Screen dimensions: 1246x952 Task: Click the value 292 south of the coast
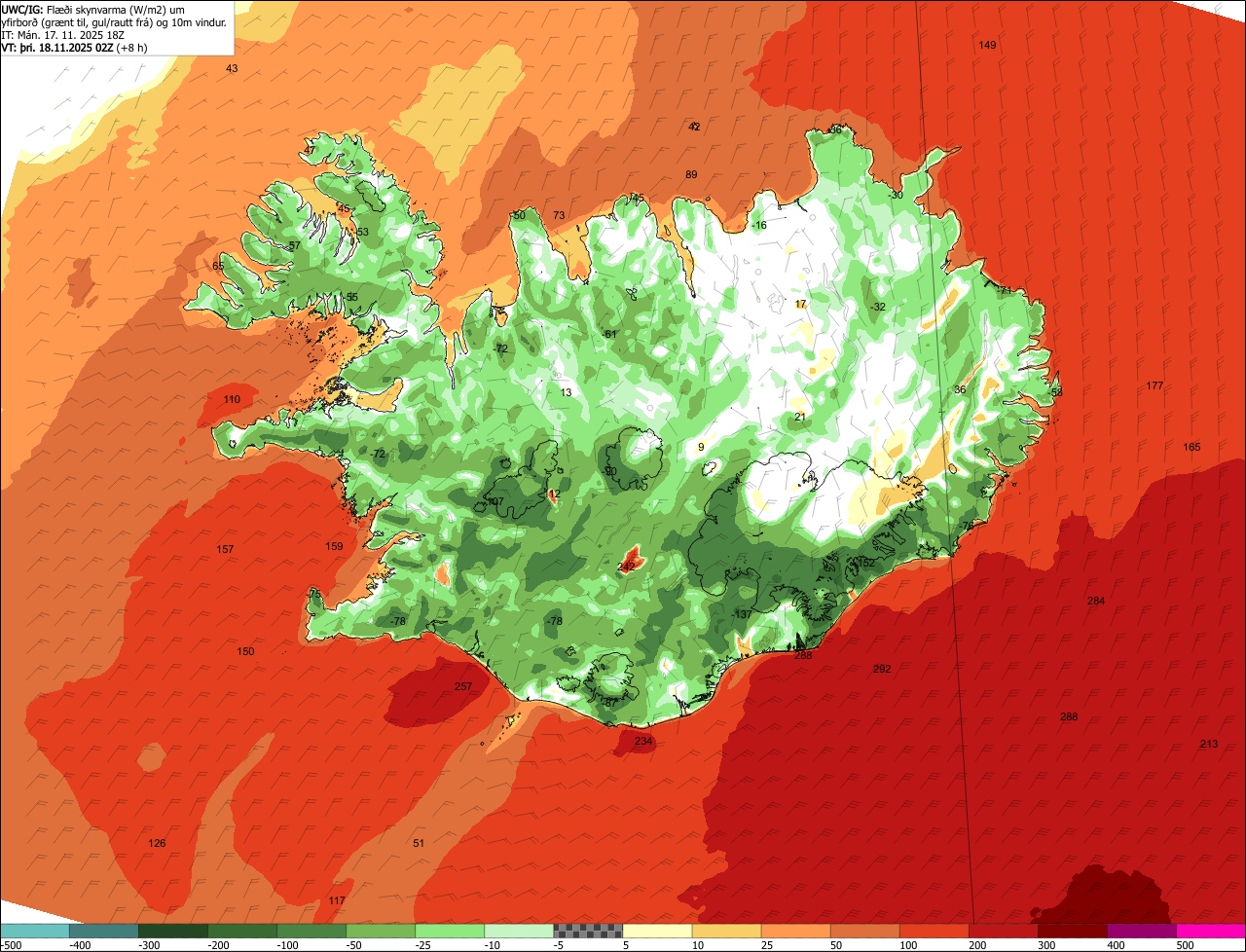pyautogui.click(x=882, y=669)
